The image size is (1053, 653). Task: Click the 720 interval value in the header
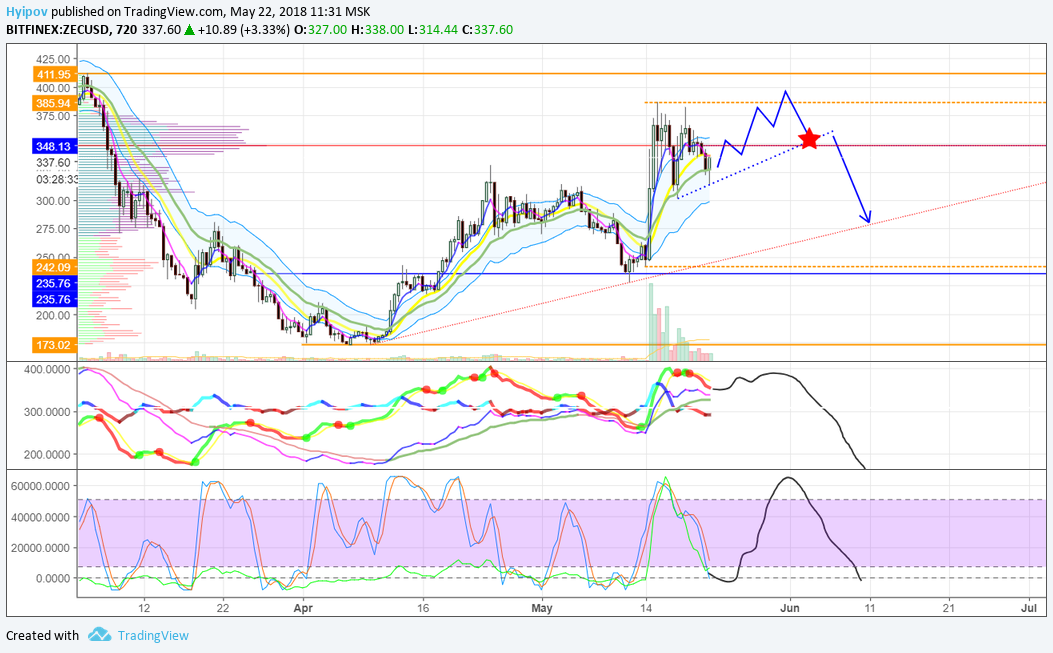click(126, 30)
